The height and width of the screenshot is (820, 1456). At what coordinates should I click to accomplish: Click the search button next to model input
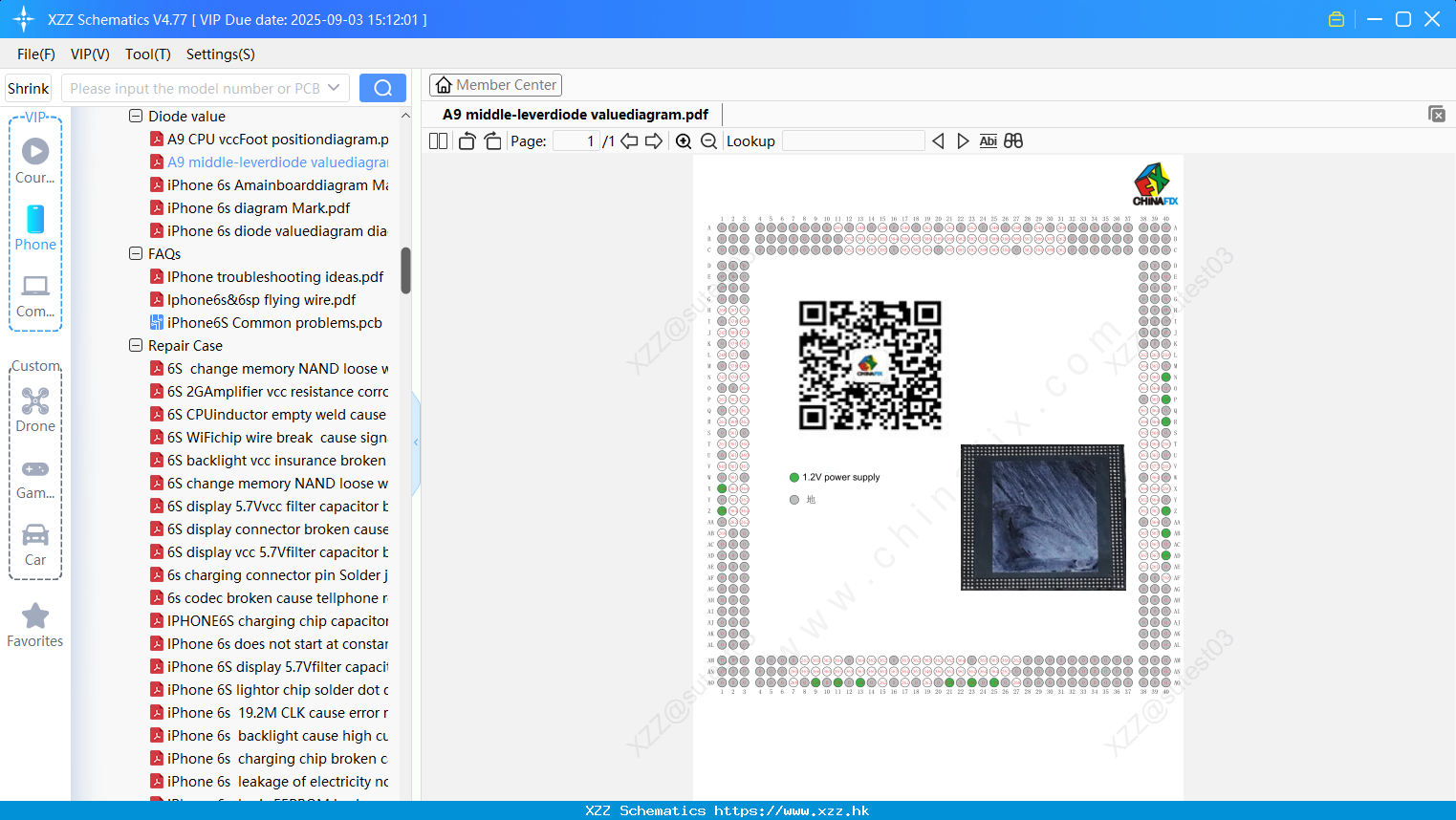(x=382, y=88)
